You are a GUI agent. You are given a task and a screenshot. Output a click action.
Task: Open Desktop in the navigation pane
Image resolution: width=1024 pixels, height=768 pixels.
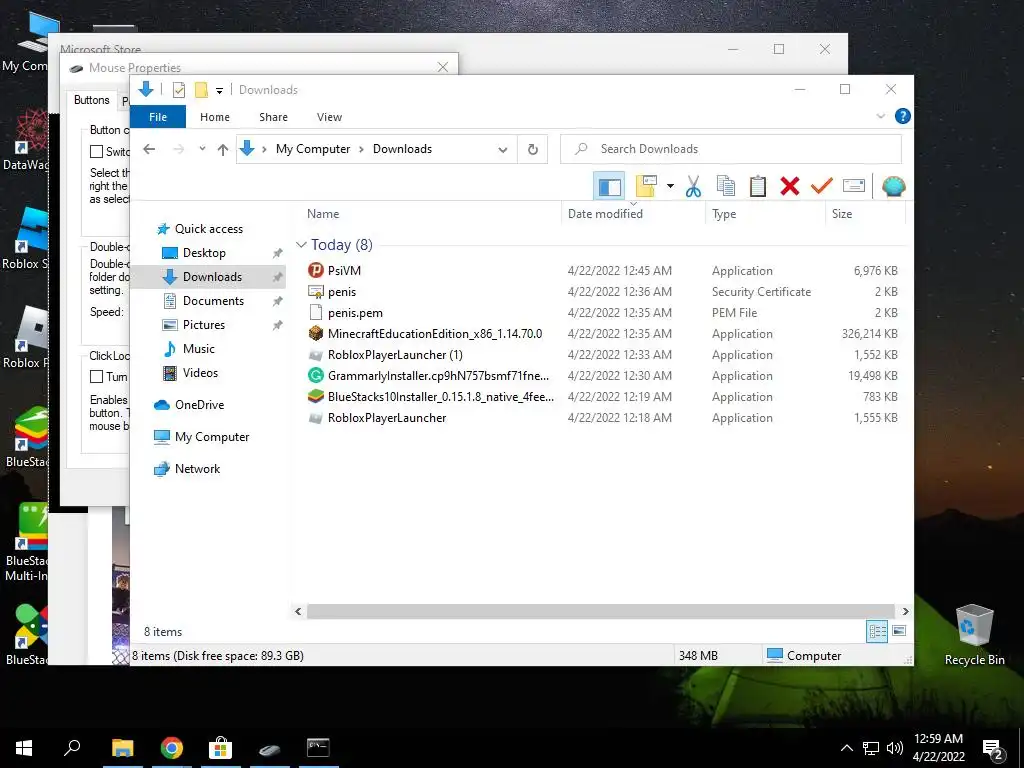[193, 253]
